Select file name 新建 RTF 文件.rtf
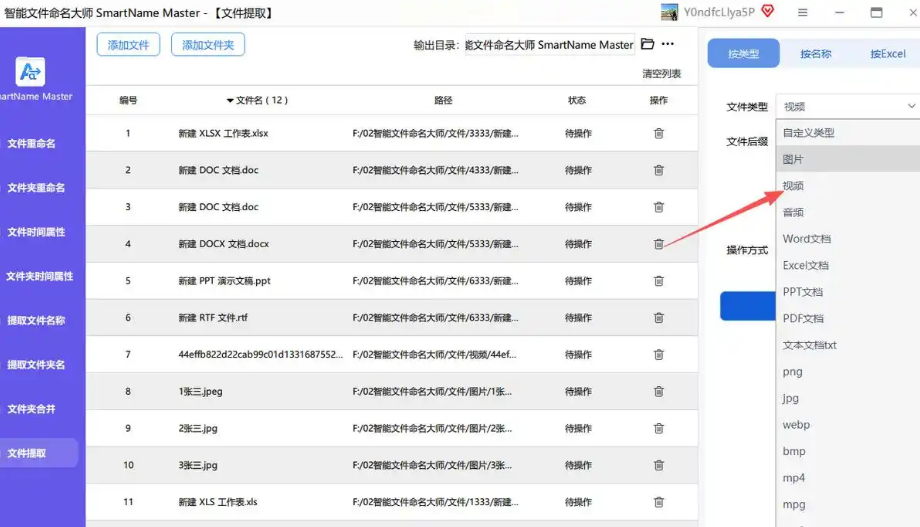This screenshot has height=527, width=920. coord(213,317)
